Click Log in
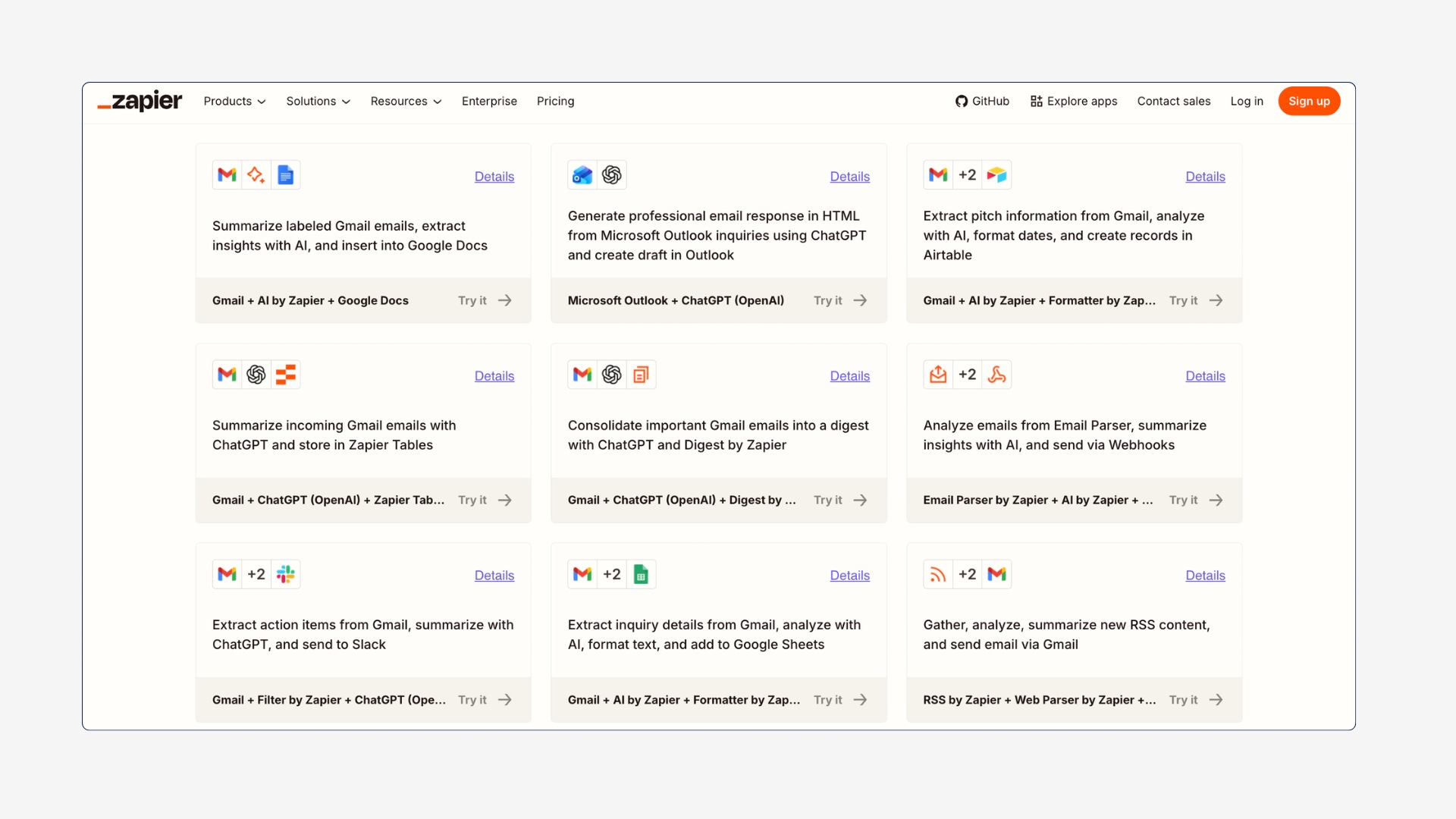 click(x=1247, y=101)
